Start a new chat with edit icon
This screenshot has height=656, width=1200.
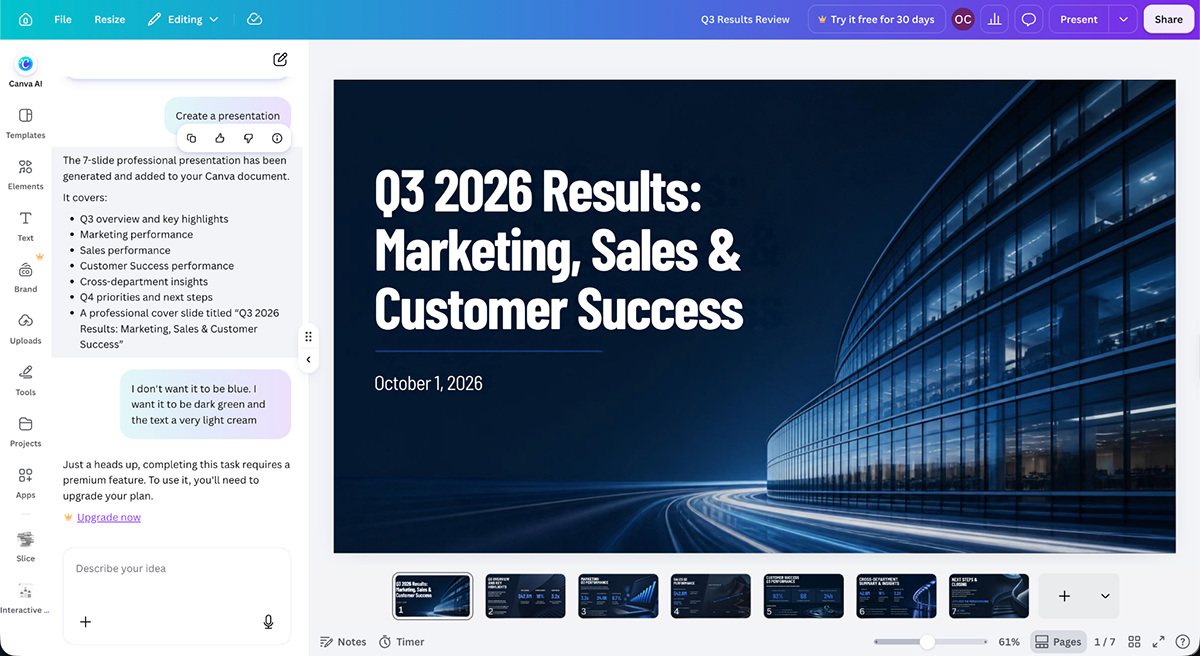click(280, 59)
